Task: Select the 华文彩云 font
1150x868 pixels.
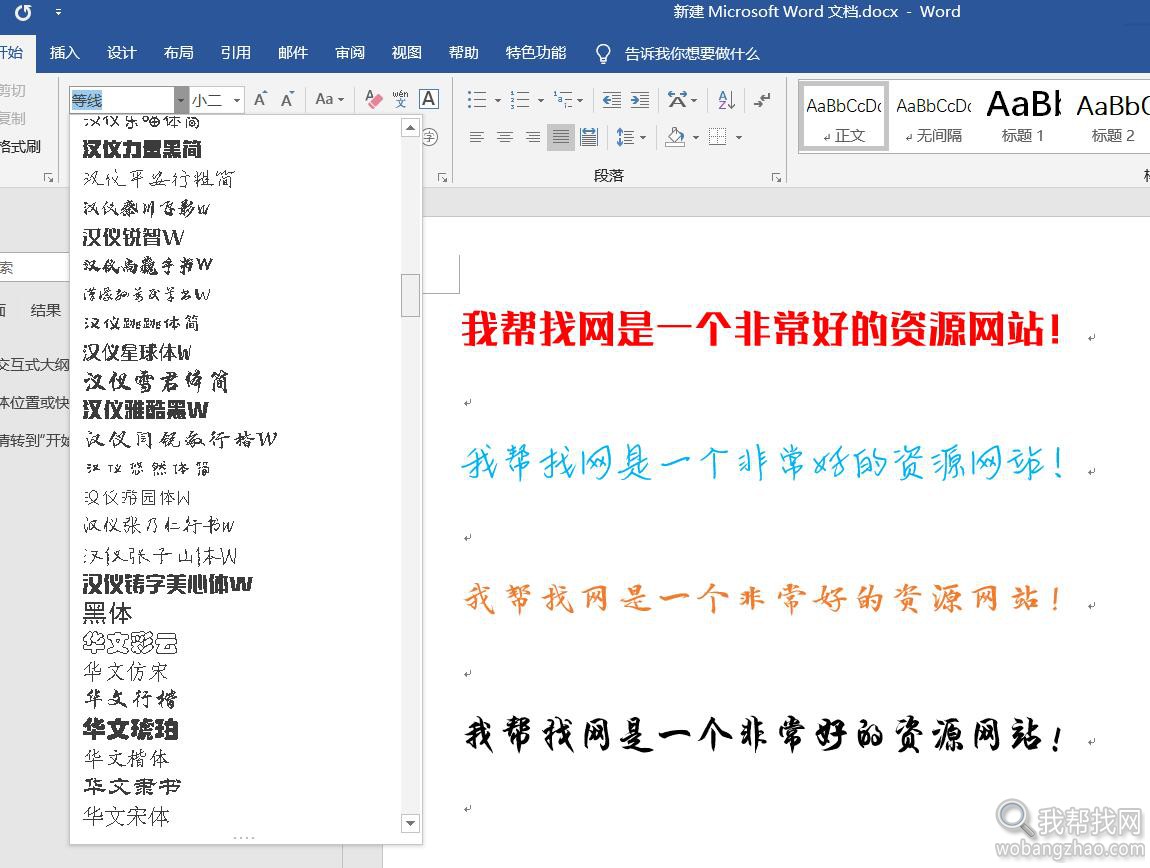Action: coord(130,643)
